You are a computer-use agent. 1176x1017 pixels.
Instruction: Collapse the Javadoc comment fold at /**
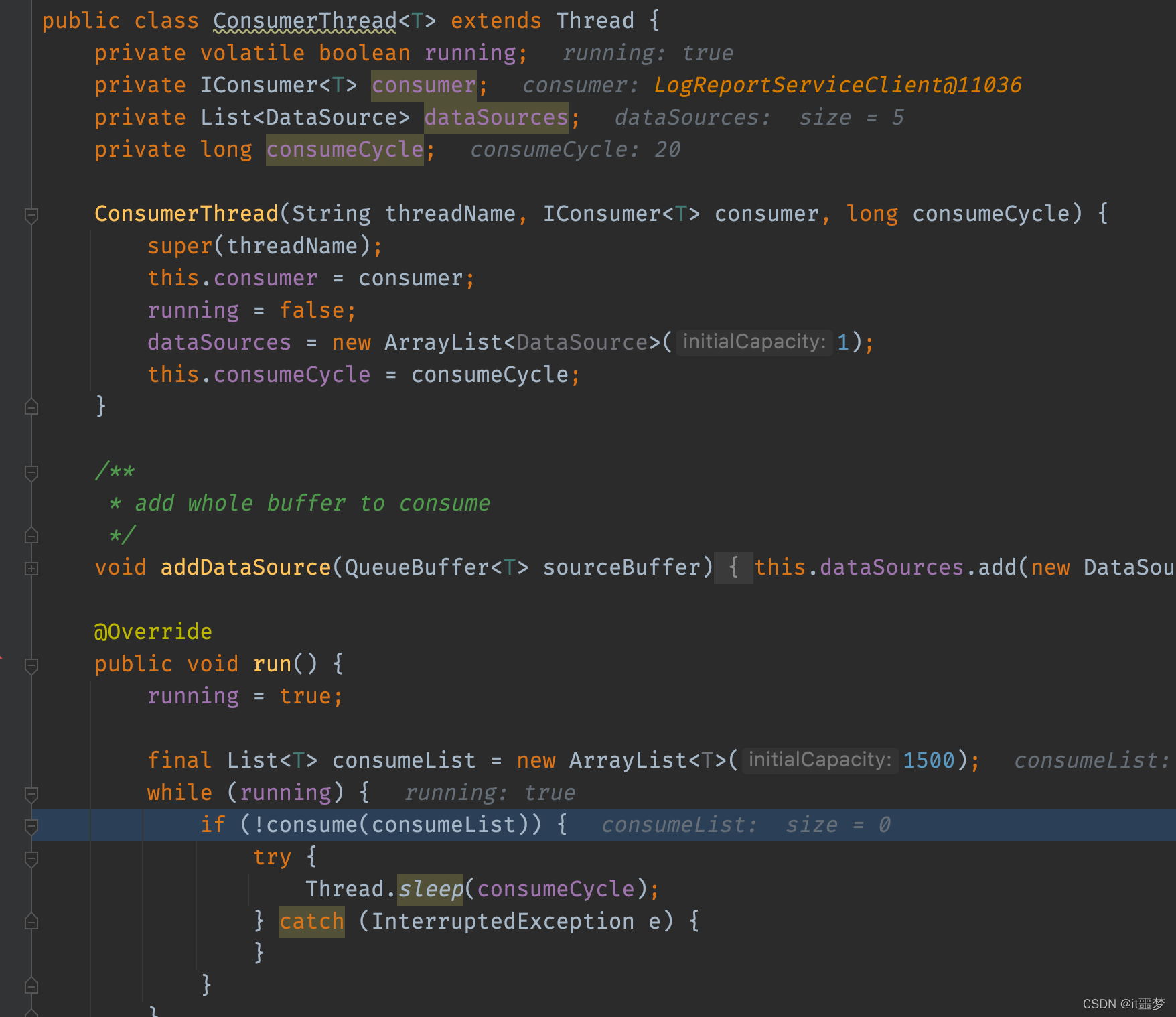(x=31, y=473)
